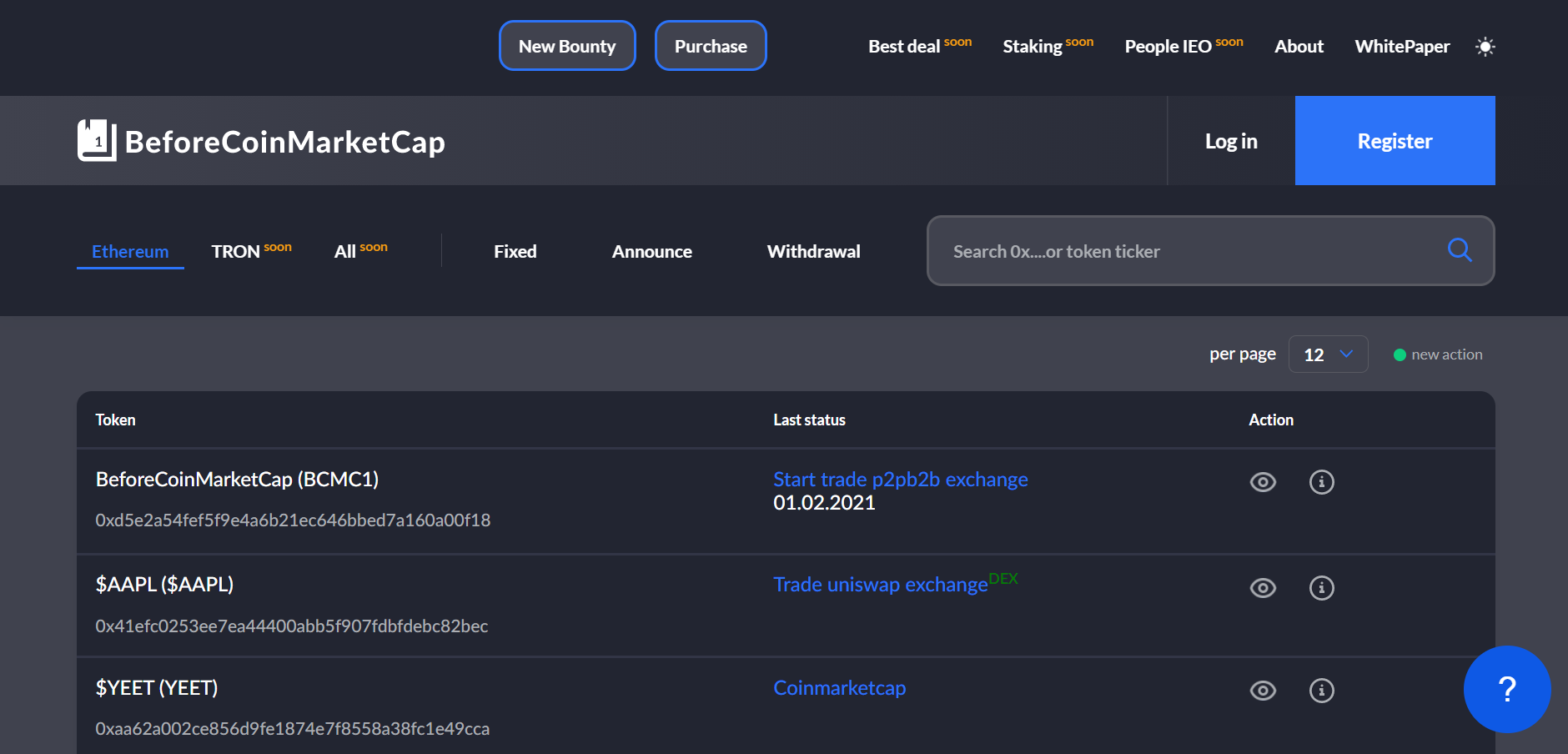Image resolution: width=1568 pixels, height=754 pixels.
Task: Click the New Bounty button
Action: 567,46
